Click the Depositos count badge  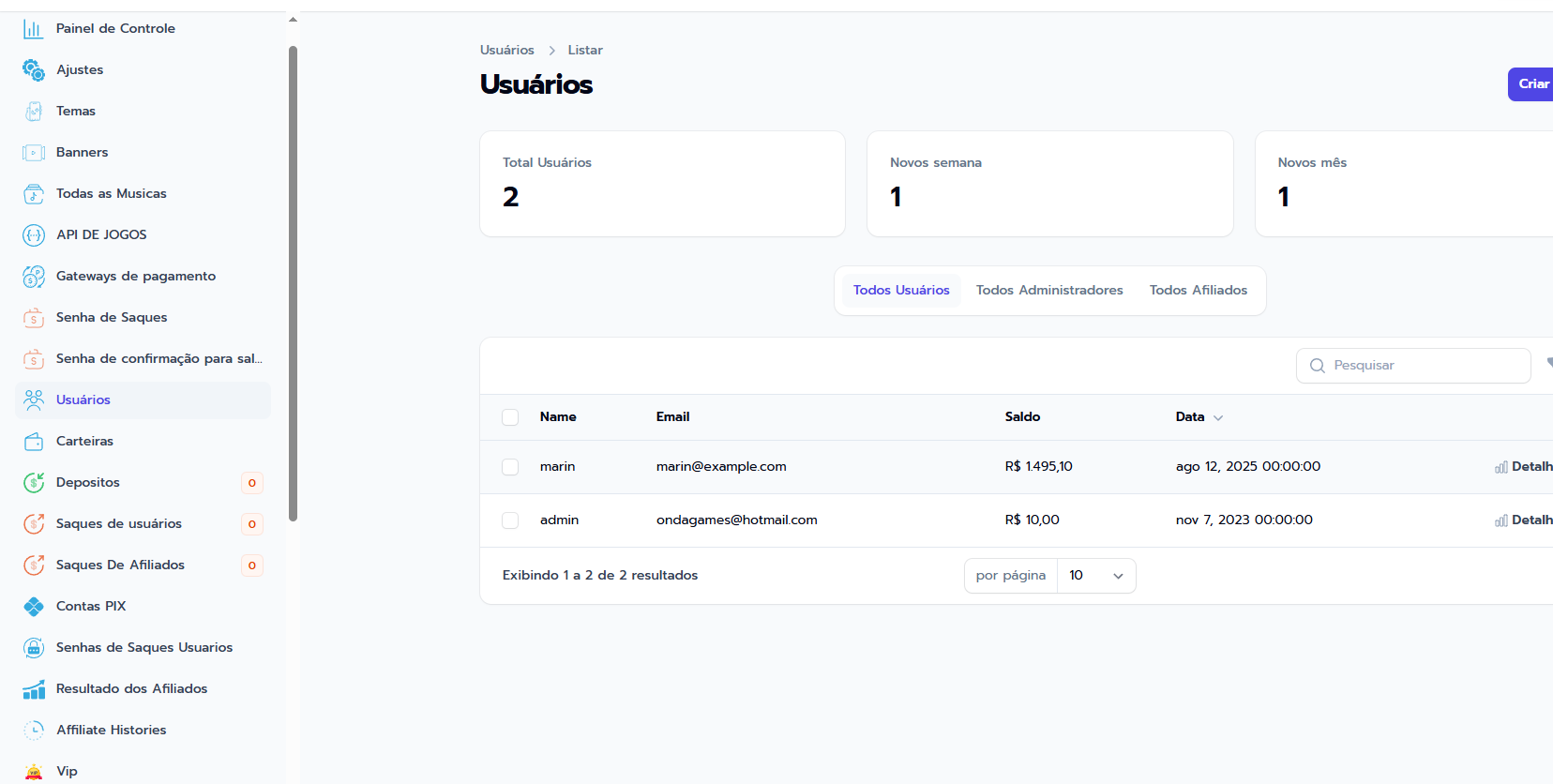(252, 483)
